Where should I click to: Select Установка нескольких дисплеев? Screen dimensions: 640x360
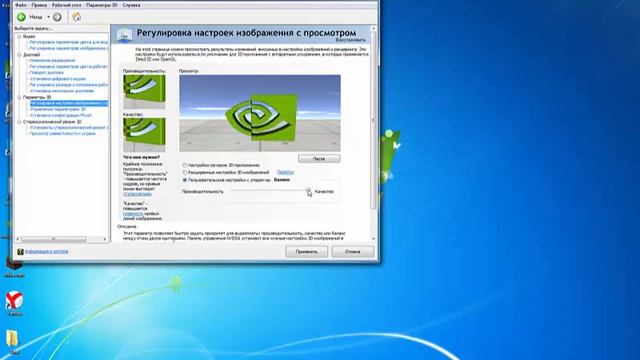coord(61,91)
